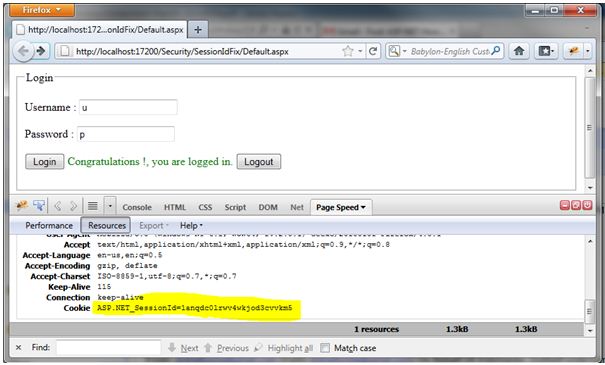Toggle the Match case checkbox
The width and height of the screenshot is (605, 365).
(325, 348)
